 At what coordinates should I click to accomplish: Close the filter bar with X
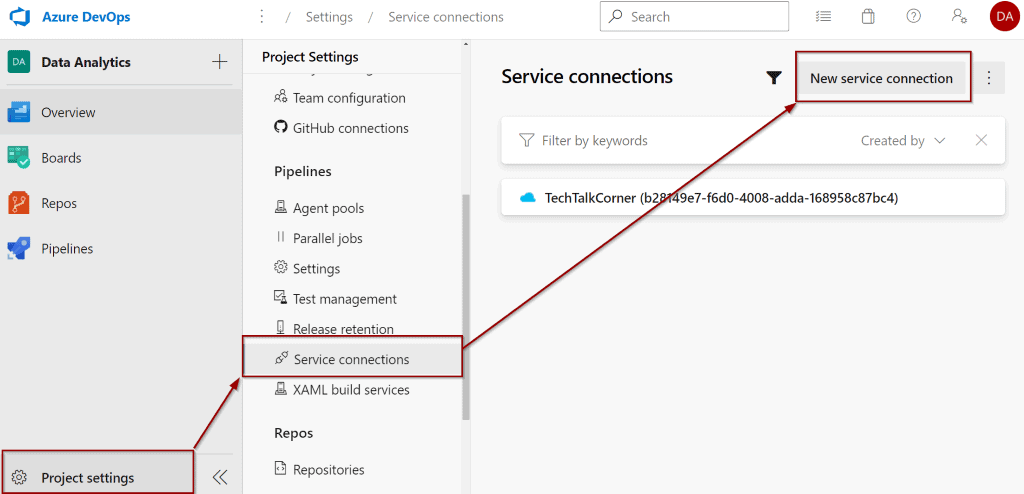coord(981,140)
